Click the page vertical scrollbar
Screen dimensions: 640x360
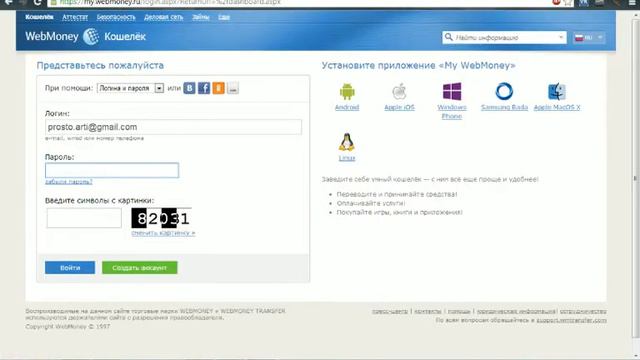coord(635,178)
